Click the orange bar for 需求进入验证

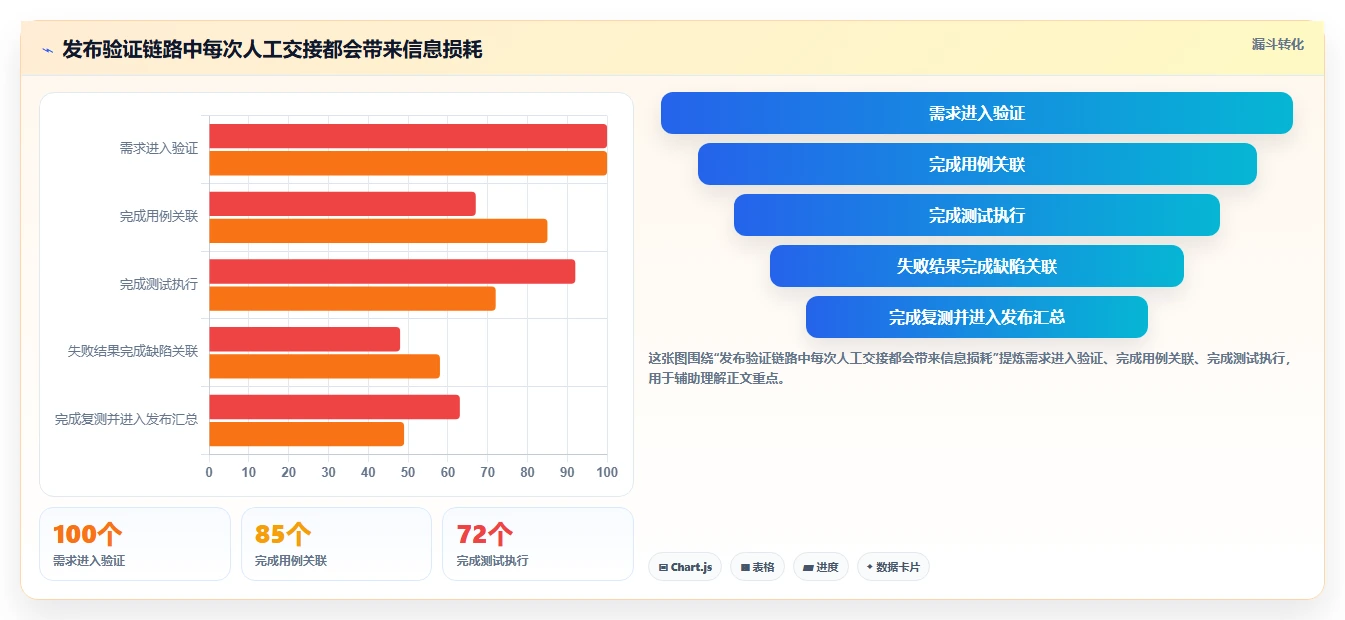coord(408,163)
